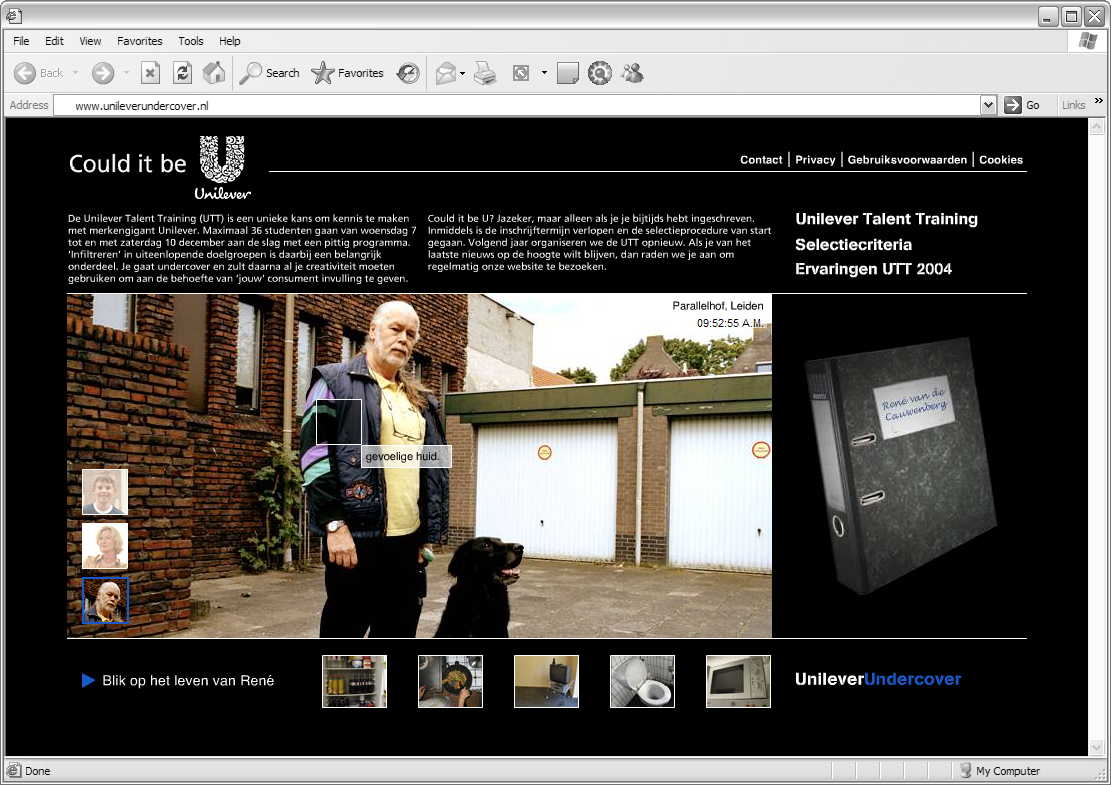1111x785 pixels.
Task: Click the Messenger people icon
Action: pos(632,73)
